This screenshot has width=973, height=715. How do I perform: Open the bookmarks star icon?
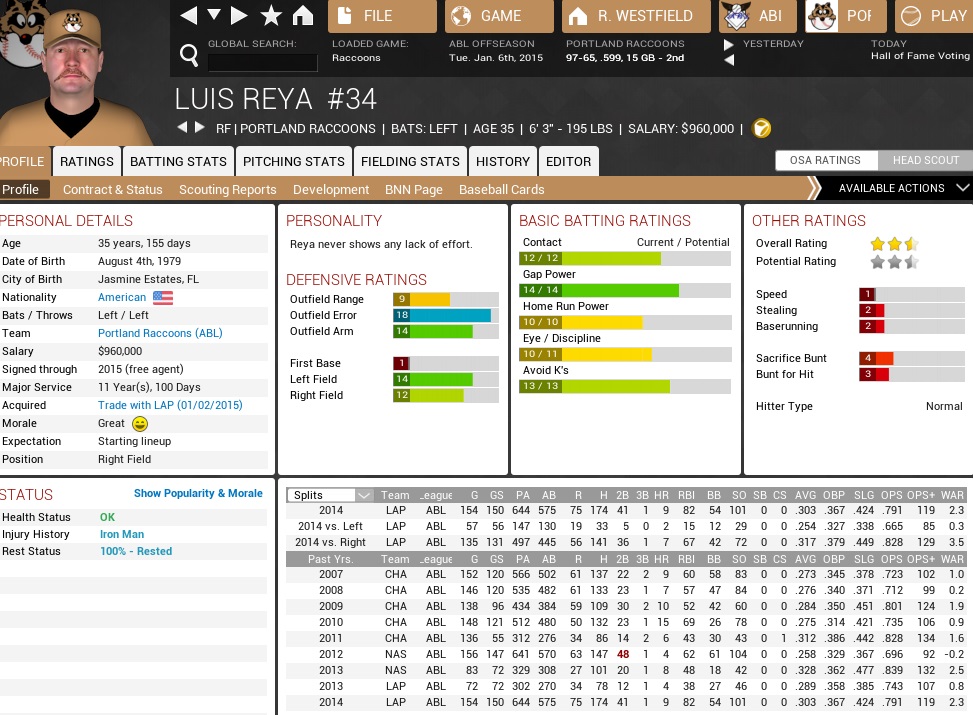(x=270, y=16)
